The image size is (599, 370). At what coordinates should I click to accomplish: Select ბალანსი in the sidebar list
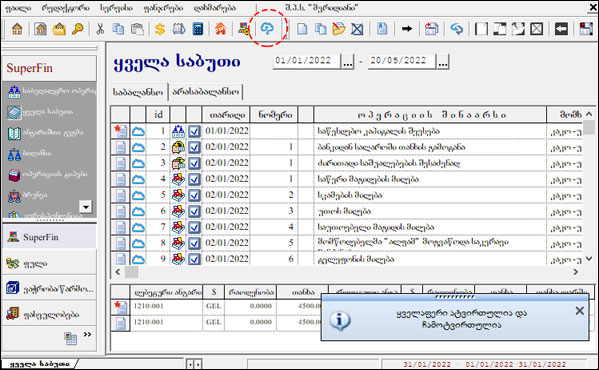click(x=30, y=153)
